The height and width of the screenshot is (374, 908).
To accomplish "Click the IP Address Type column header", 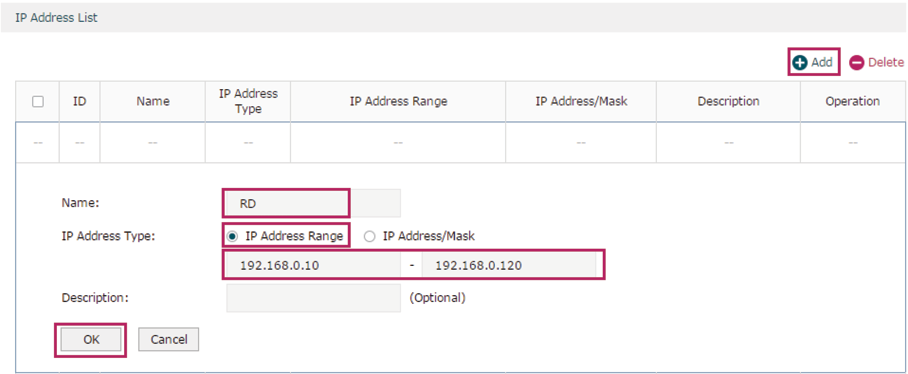I will click(x=248, y=101).
